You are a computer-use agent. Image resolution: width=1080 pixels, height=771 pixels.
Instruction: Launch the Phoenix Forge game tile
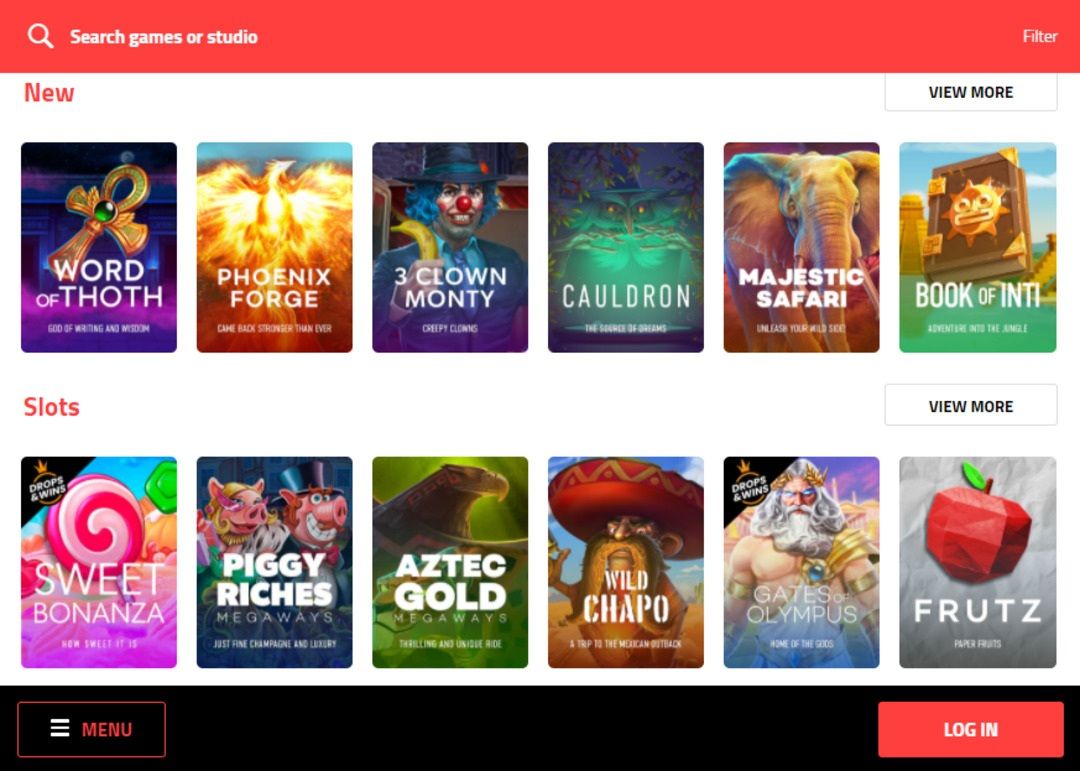pyautogui.click(x=275, y=247)
